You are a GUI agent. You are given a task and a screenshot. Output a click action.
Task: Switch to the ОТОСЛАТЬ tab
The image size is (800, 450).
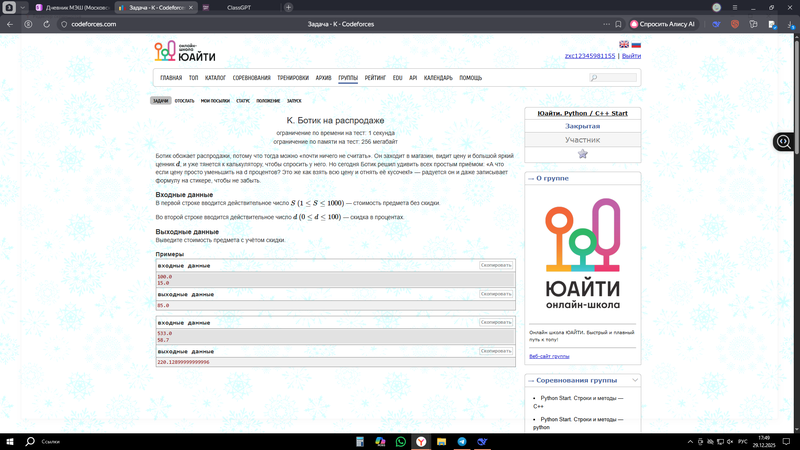coord(184,101)
